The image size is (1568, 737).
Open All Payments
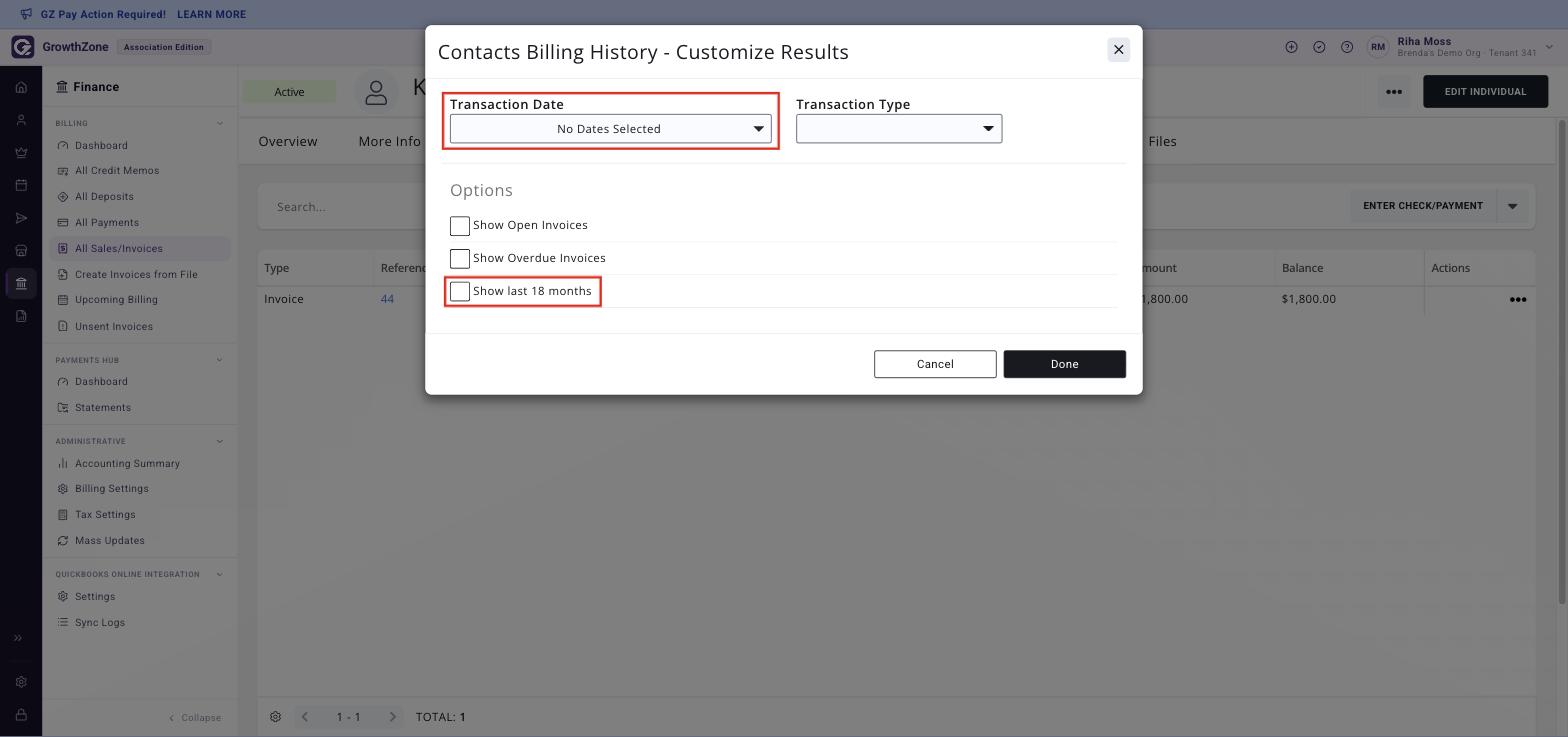tap(107, 223)
